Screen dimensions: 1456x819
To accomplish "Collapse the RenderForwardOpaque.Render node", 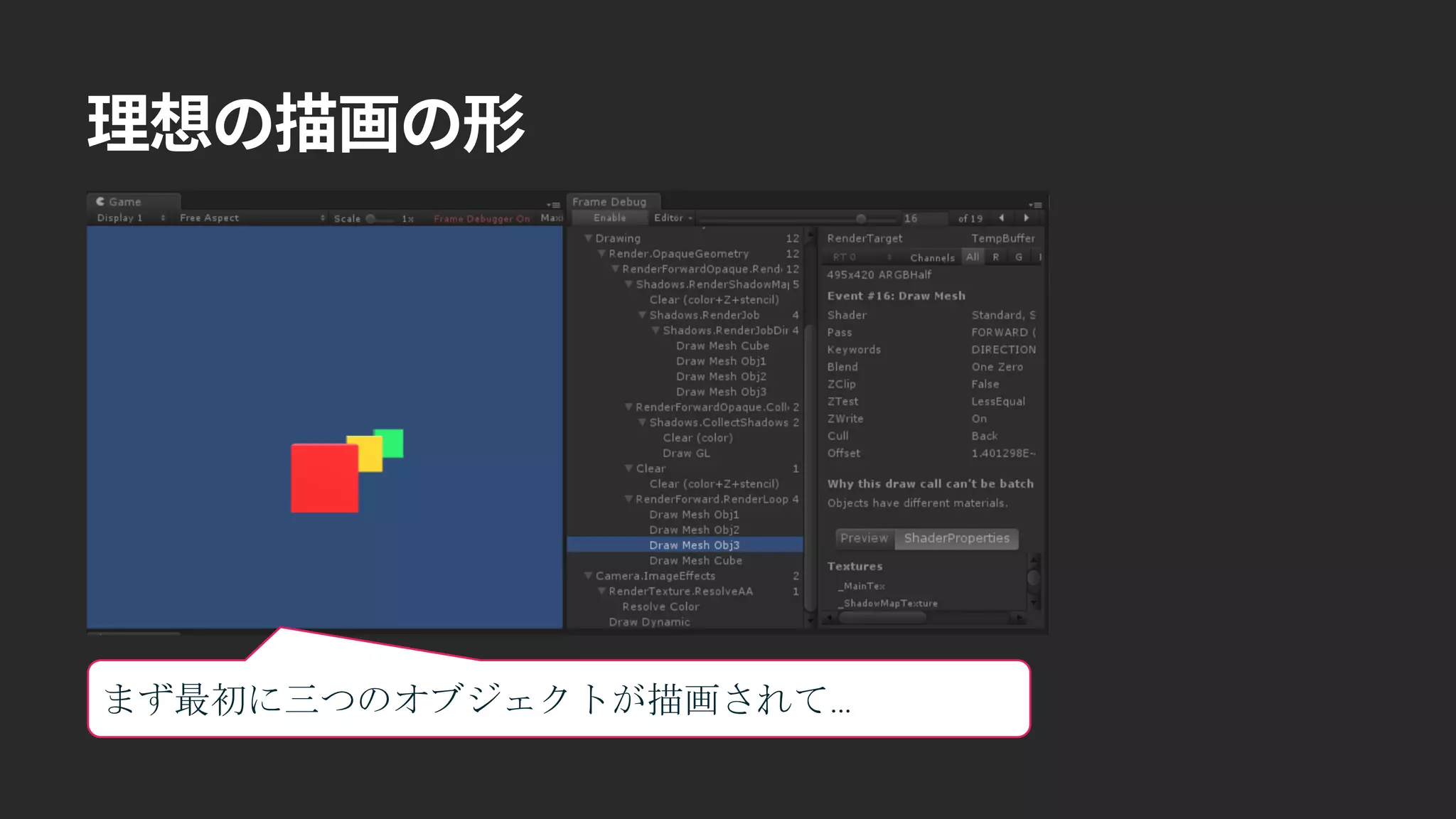I will (615, 269).
